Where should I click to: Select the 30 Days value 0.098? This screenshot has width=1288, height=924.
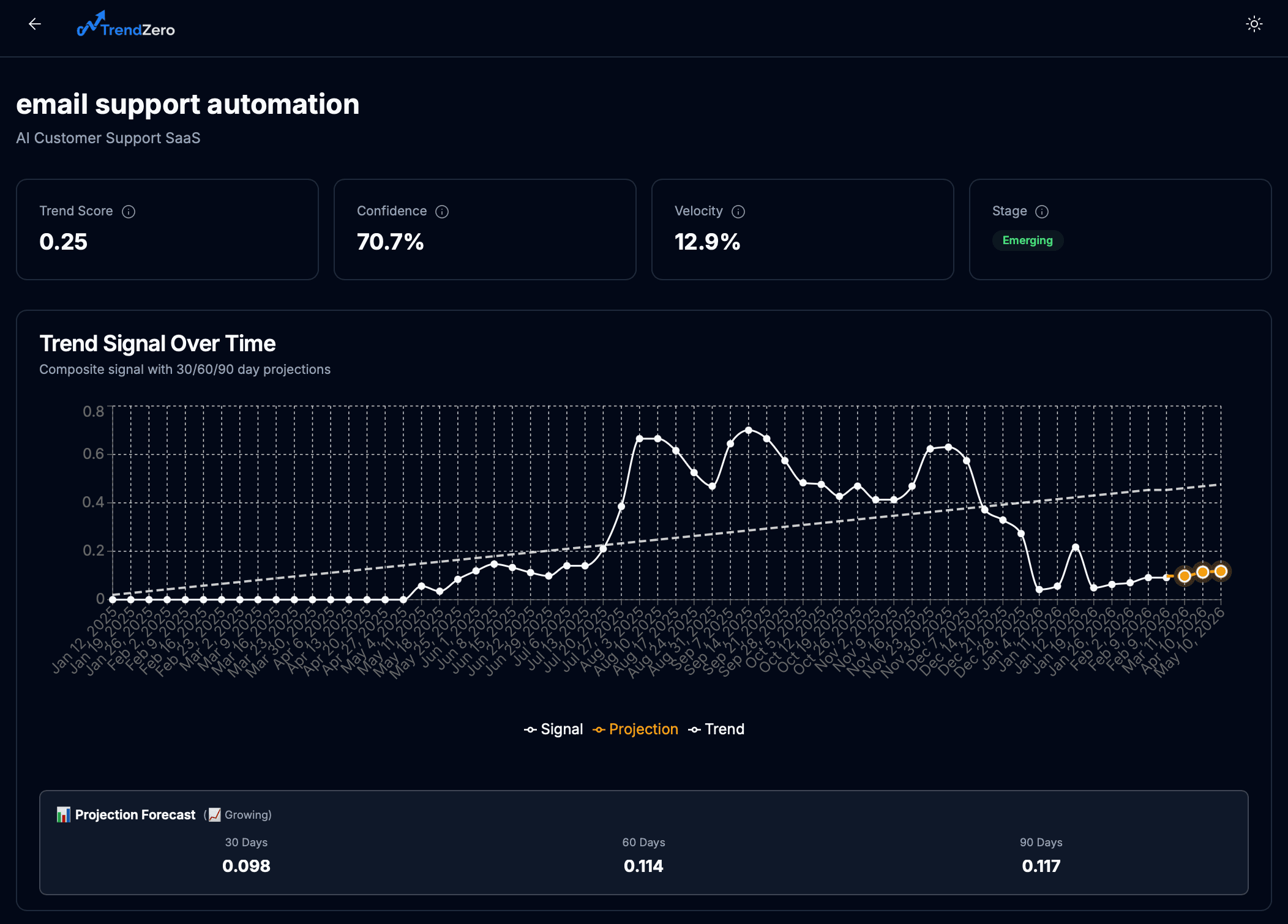click(246, 866)
